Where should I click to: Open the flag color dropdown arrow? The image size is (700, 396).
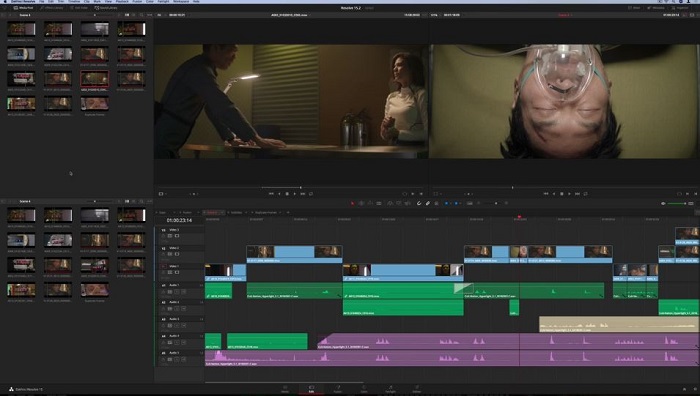pos(450,203)
